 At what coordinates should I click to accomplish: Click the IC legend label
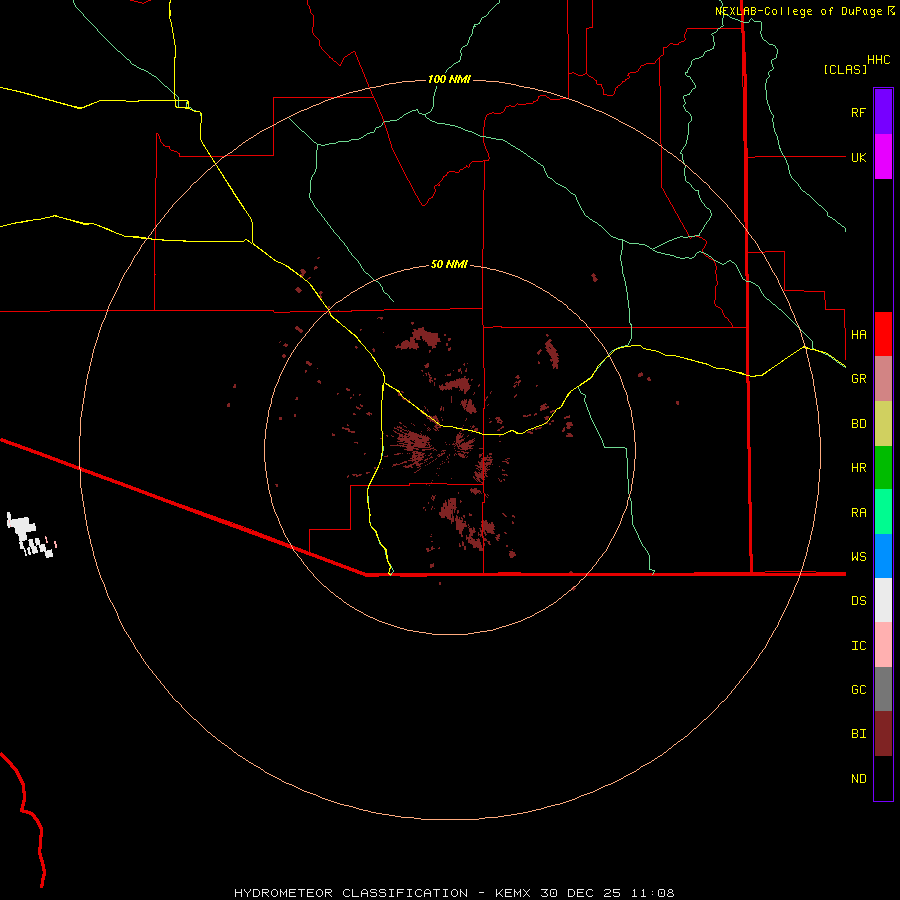pos(858,645)
